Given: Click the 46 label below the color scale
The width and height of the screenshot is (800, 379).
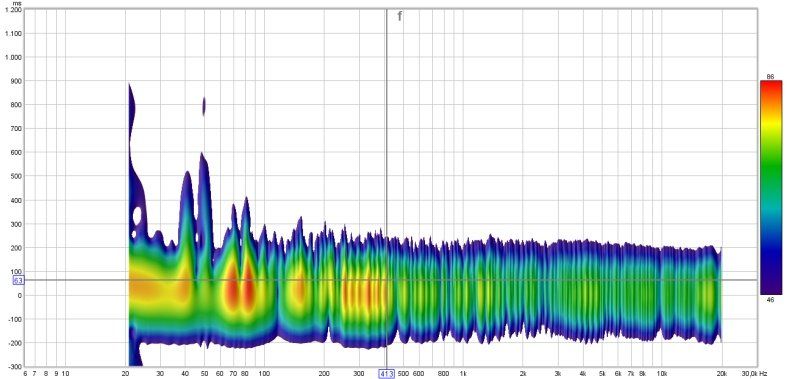Looking at the screenshot, I should pos(770,299).
